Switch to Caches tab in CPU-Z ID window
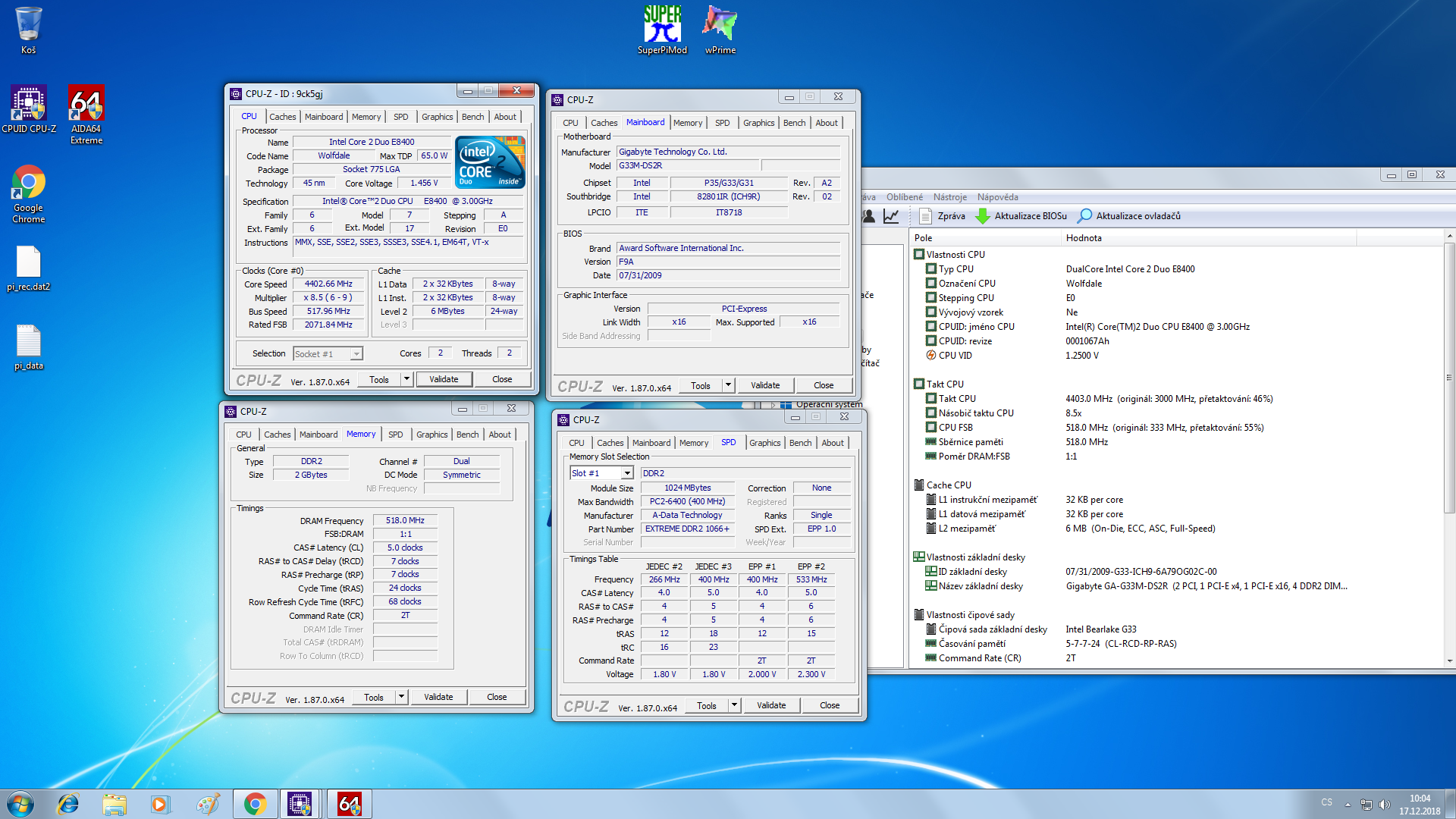Image resolution: width=1456 pixels, height=819 pixels. (x=282, y=117)
